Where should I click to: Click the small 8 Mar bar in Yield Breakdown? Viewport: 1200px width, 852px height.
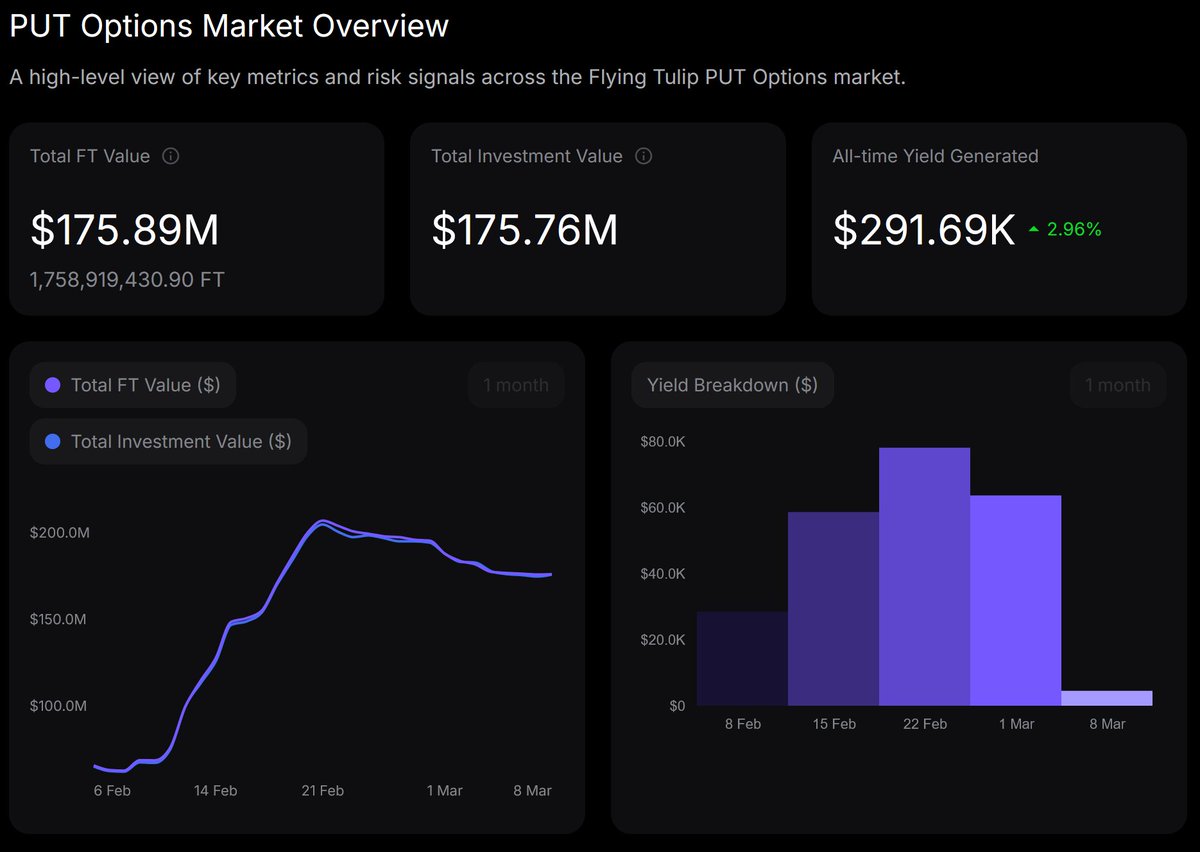click(1107, 698)
